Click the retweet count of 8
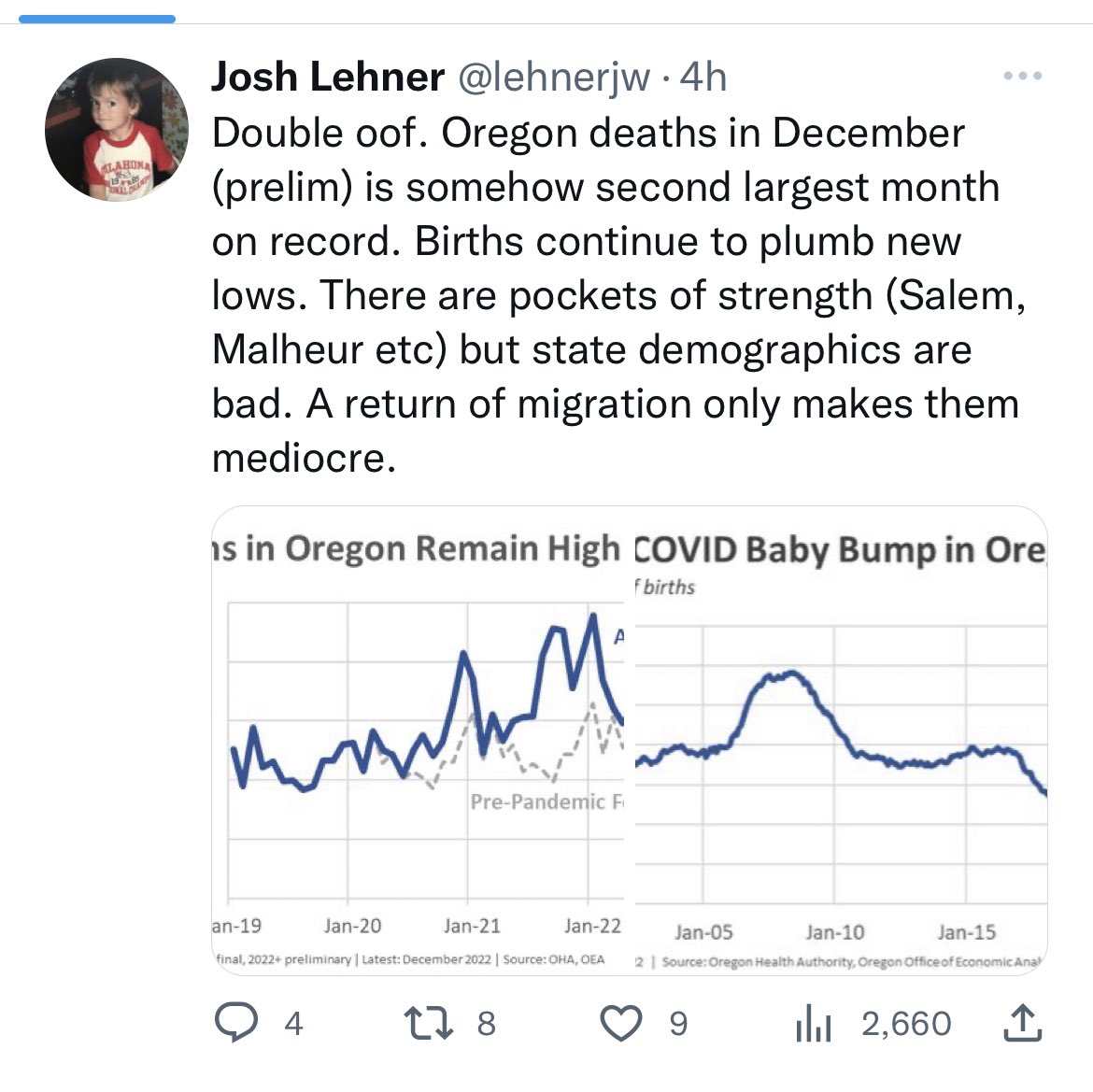Viewport: 1093px width, 1092px height. pyautogui.click(x=486, y=1024)
